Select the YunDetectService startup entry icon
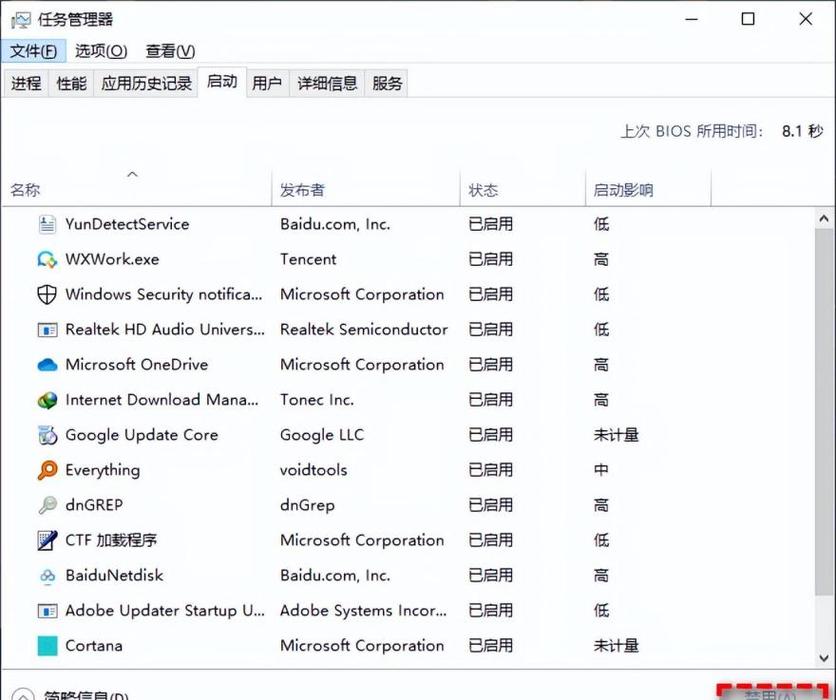Viewport: 836px width, 700px height. coord(48,224)
